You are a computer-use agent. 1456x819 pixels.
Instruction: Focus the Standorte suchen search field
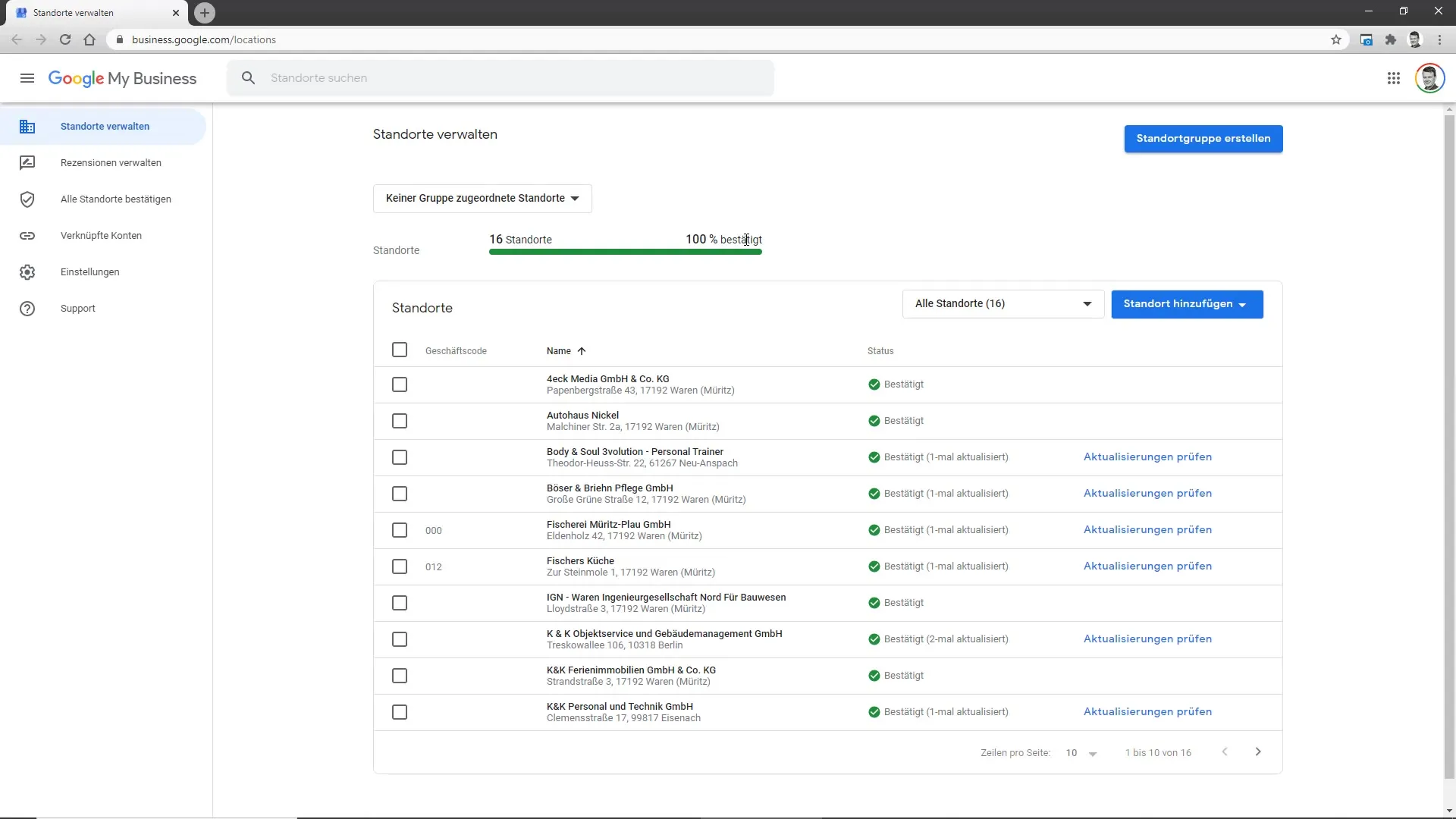pyautogui.click(x=500, y=78)
